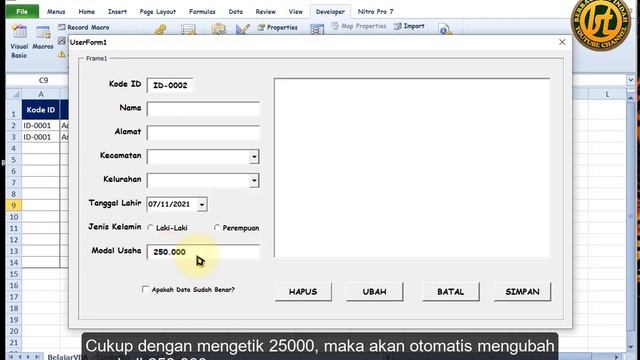Screen dimensions: 640x360
Task: Open Add-Ins icon in Developer ribbon
Action: [x=160, y=29]
